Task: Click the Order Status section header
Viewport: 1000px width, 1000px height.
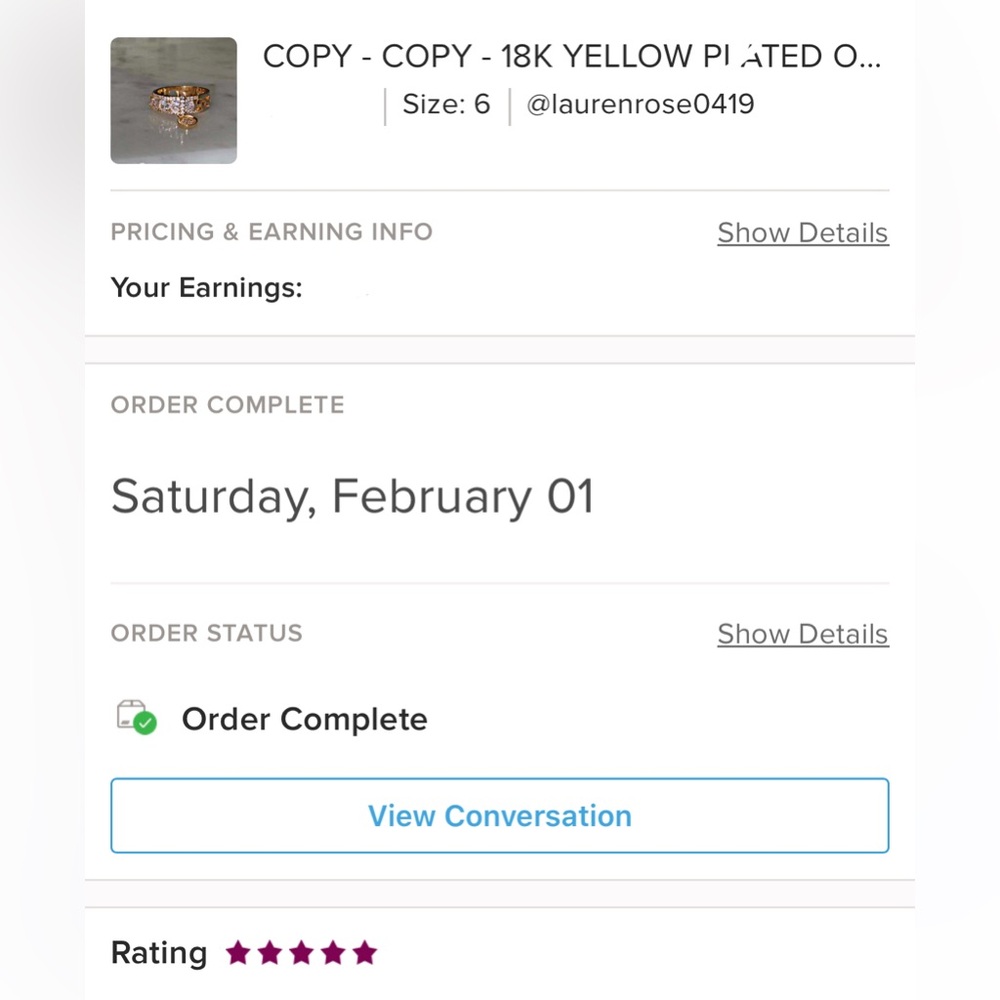Action: (207, 633)
